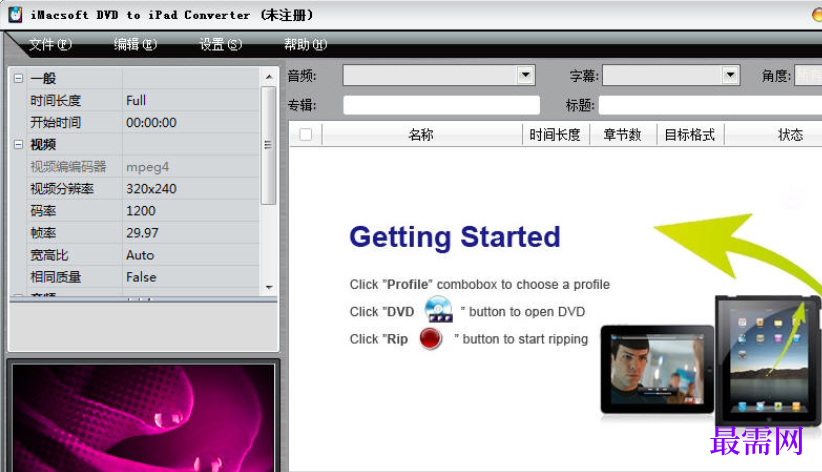Click the properties panel scrollbar thumb

point(268,145)
